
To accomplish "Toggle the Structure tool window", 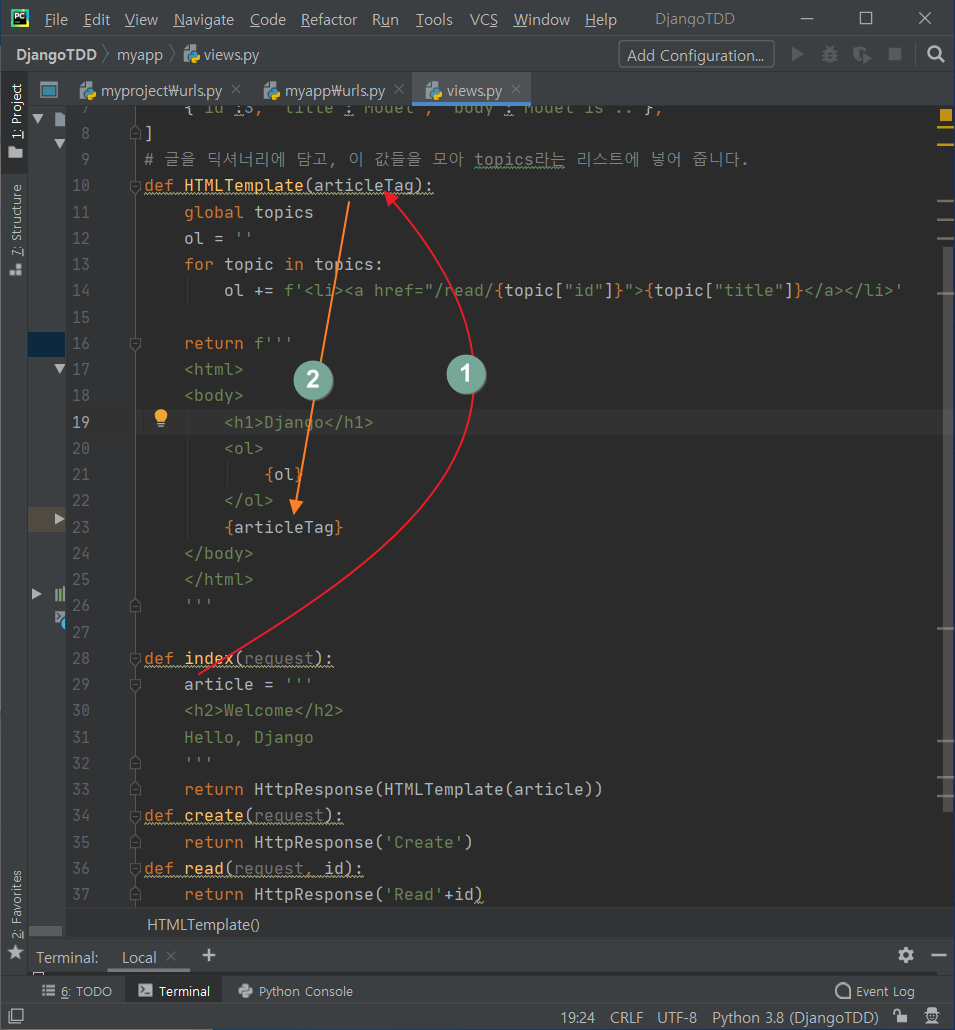I will click(16, 230).
